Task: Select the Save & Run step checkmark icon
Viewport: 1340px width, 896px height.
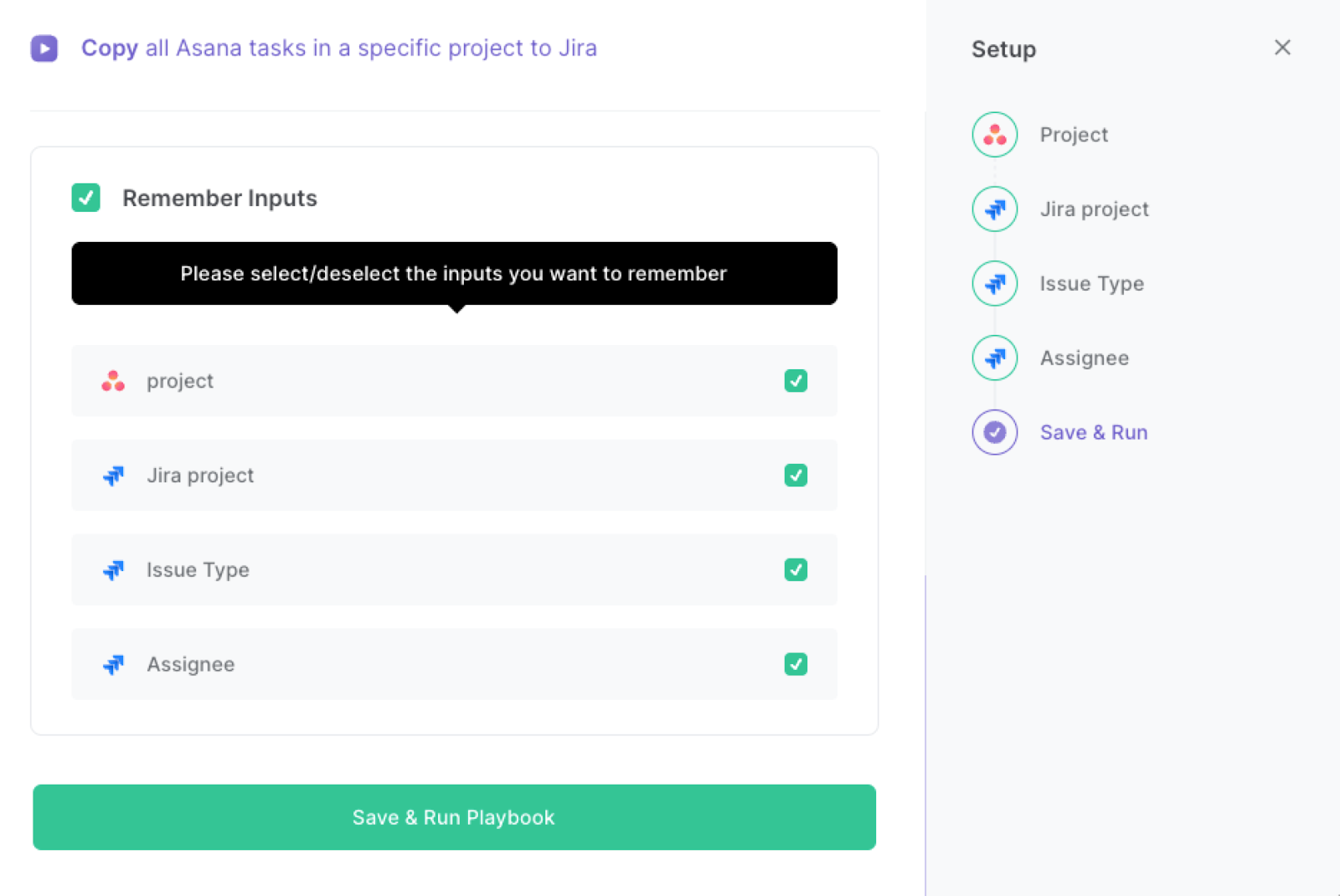Action: (995, 432)
